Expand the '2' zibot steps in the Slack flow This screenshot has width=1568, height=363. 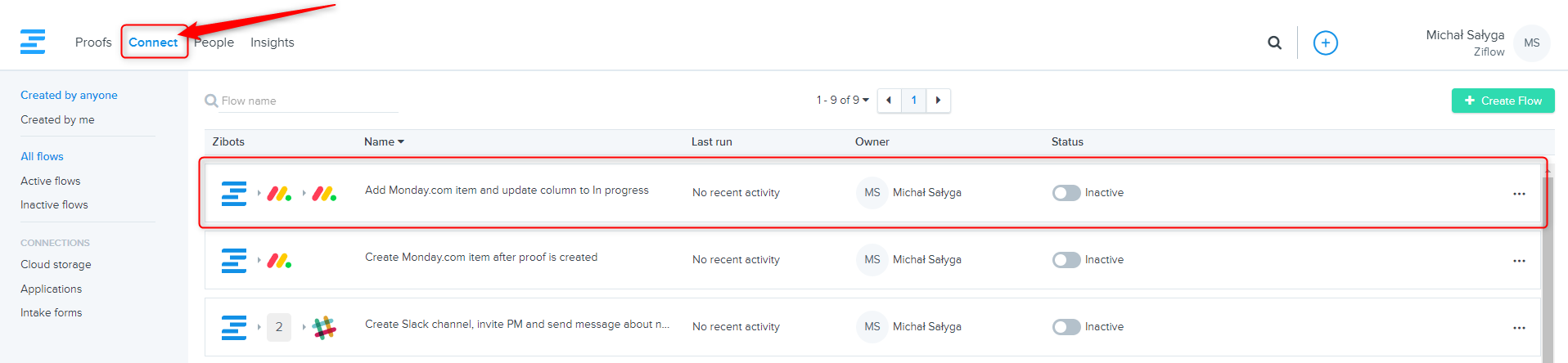(279, 327)
